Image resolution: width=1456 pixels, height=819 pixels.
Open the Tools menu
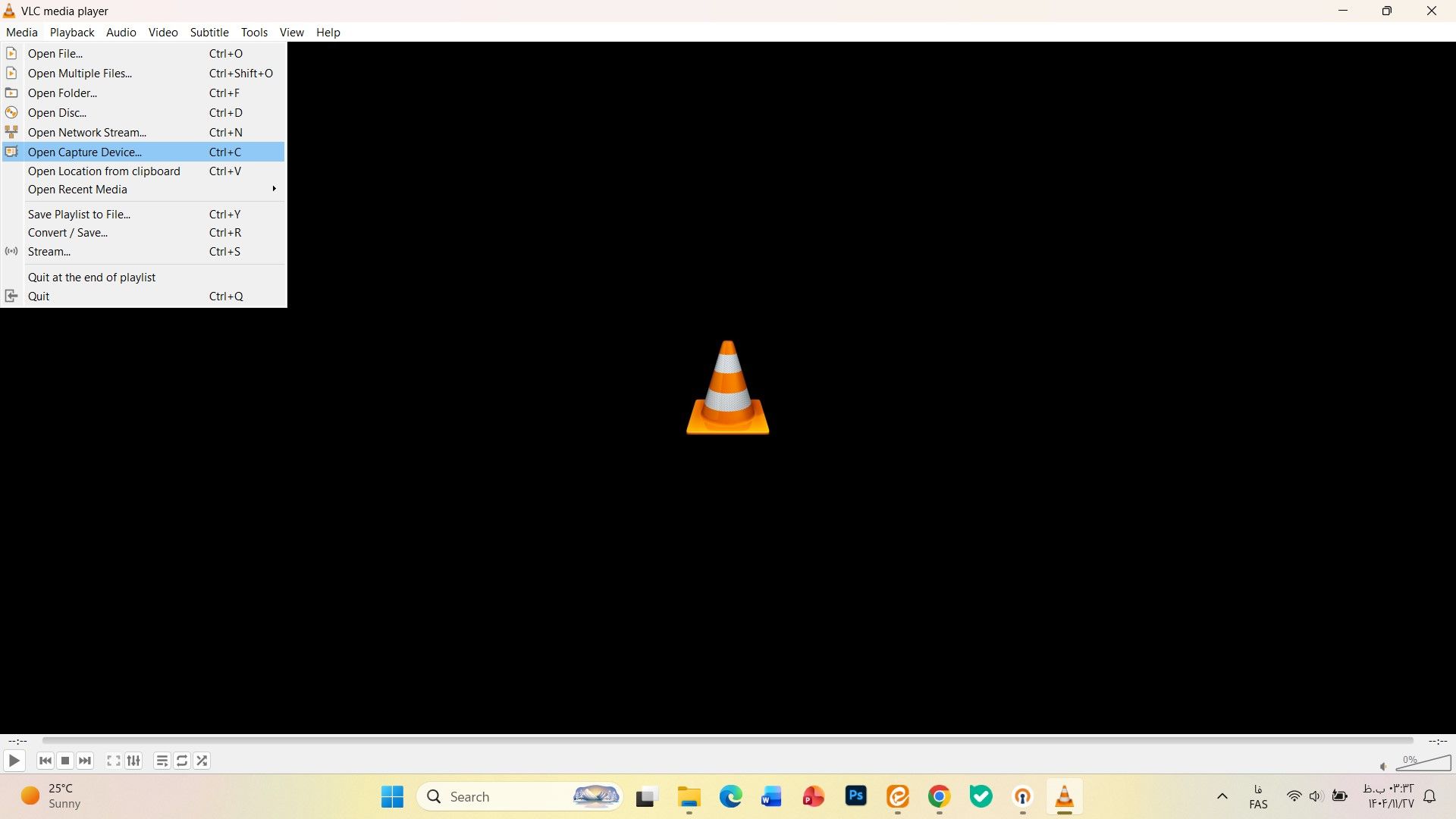pyautogui.click(x=254, y=32)
